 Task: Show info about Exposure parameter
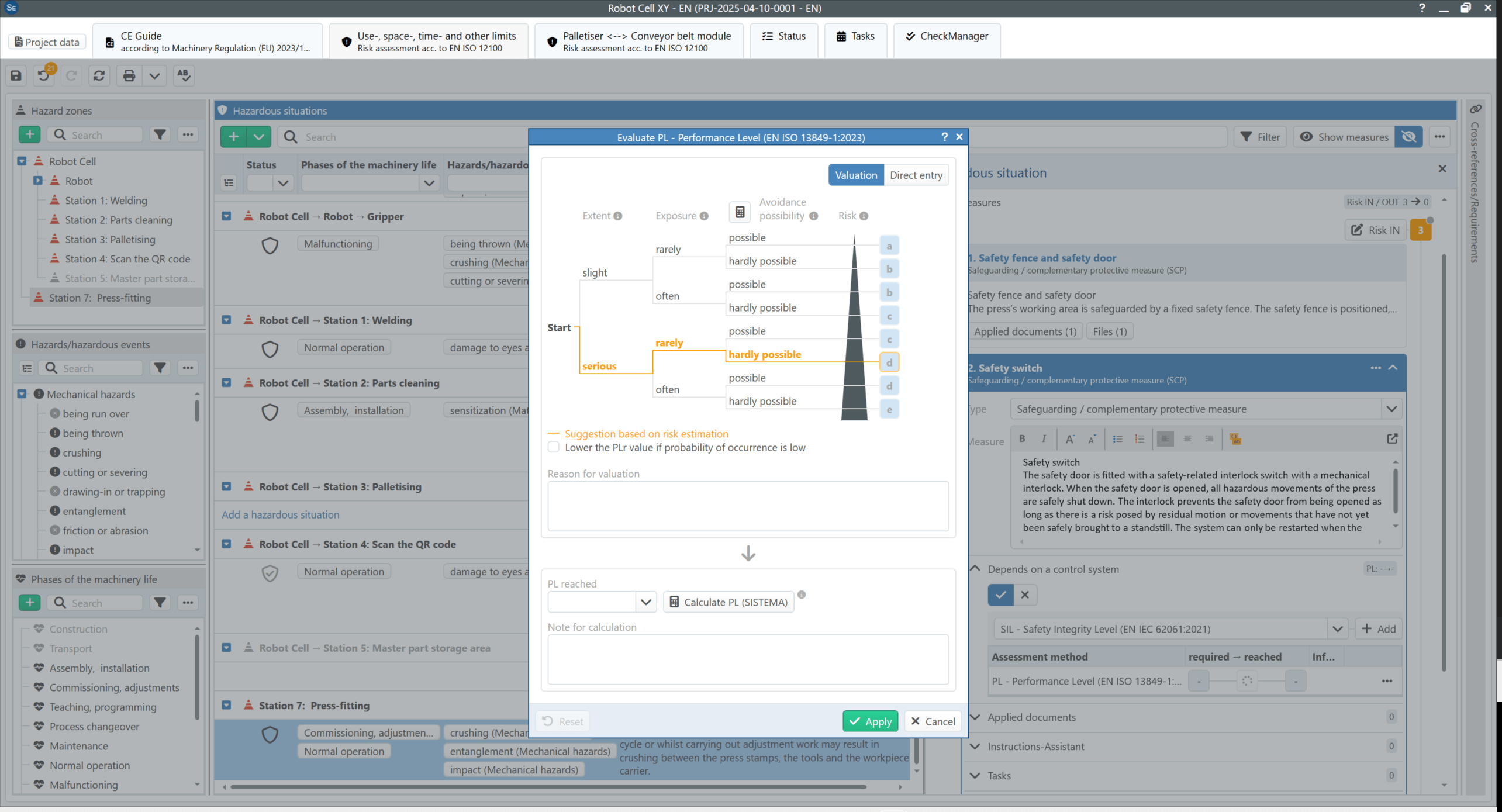704,216
